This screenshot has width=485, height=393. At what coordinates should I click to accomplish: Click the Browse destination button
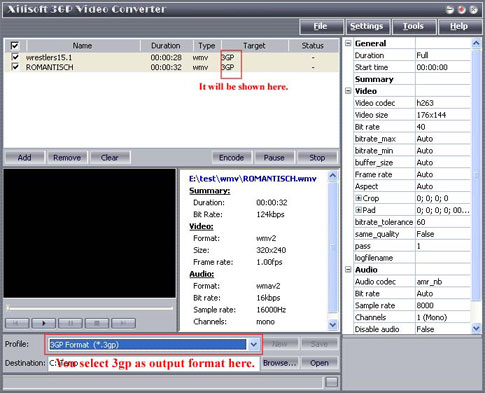coord(279,363)
